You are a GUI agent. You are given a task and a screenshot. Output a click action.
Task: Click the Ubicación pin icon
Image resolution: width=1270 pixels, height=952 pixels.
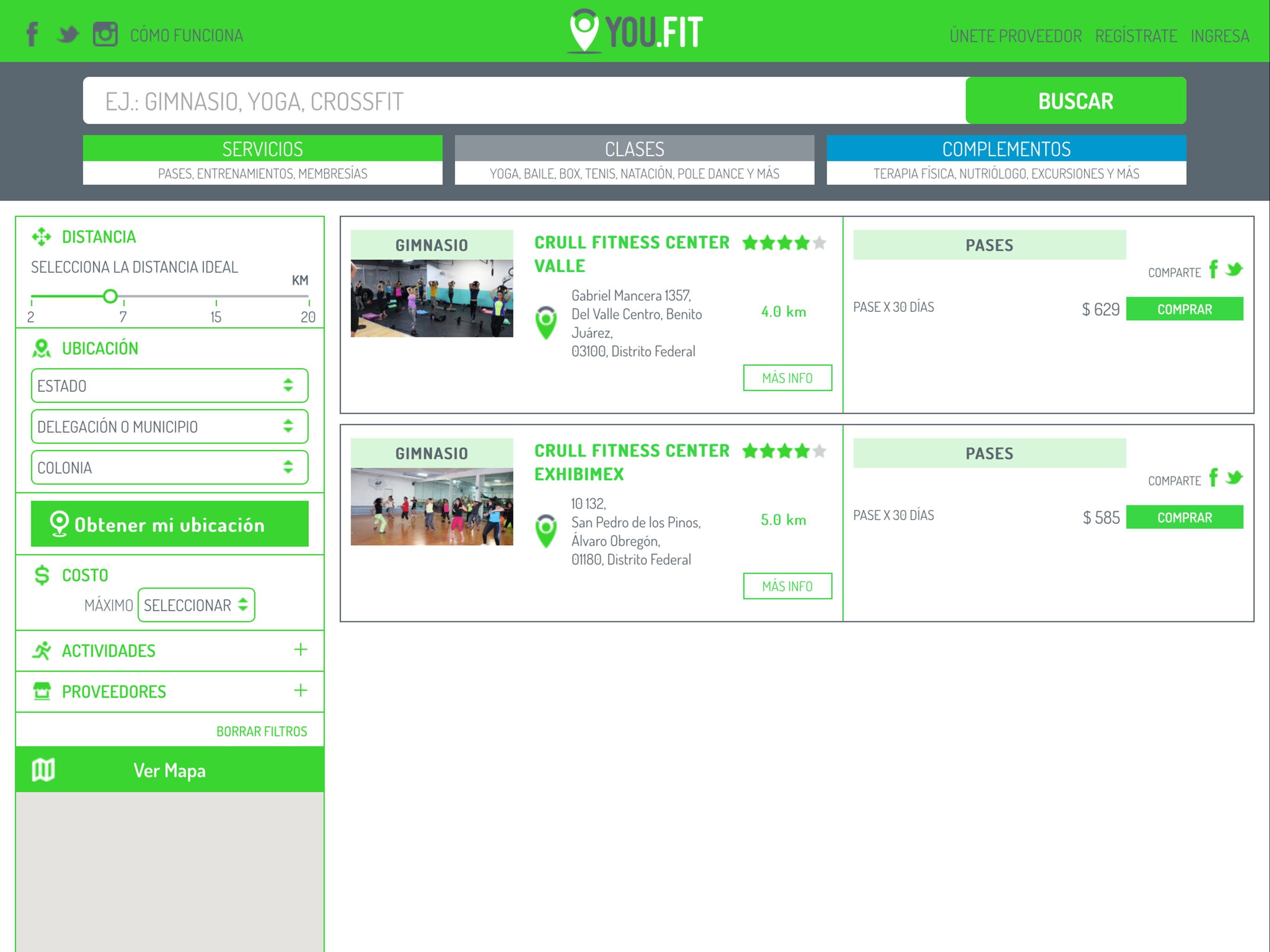[41, 348]
